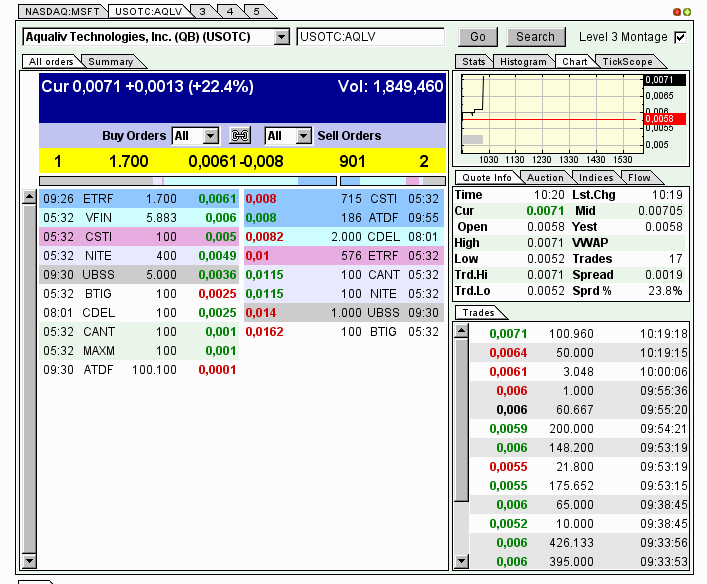Click the buy-side depth bar

click(188, 181)
